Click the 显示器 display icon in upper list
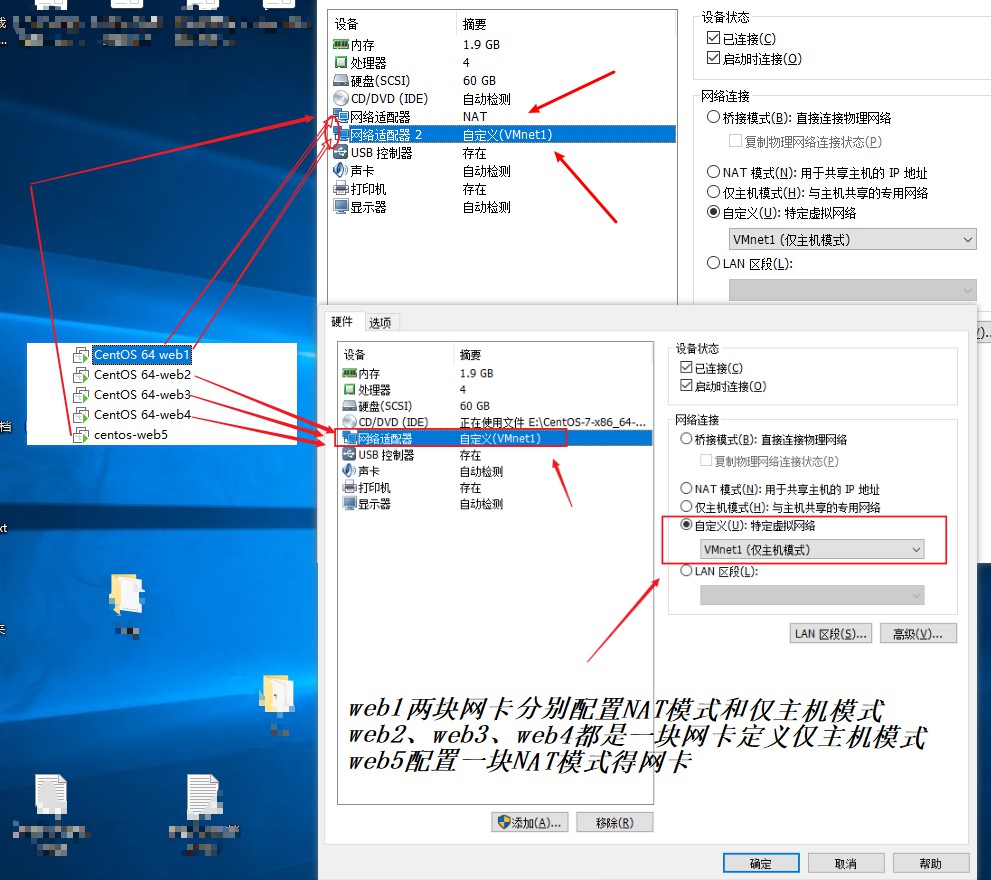 341,206
